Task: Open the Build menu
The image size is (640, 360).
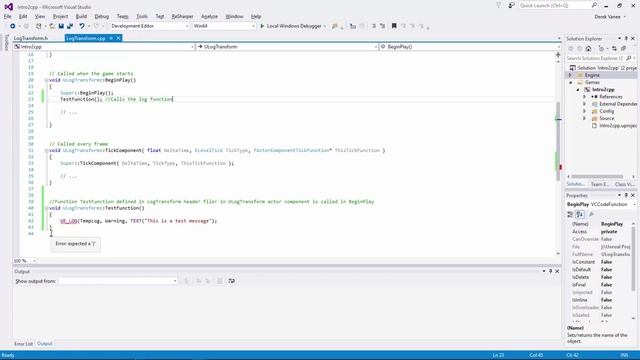Action: pyautogui.click(x=81, y=16)
